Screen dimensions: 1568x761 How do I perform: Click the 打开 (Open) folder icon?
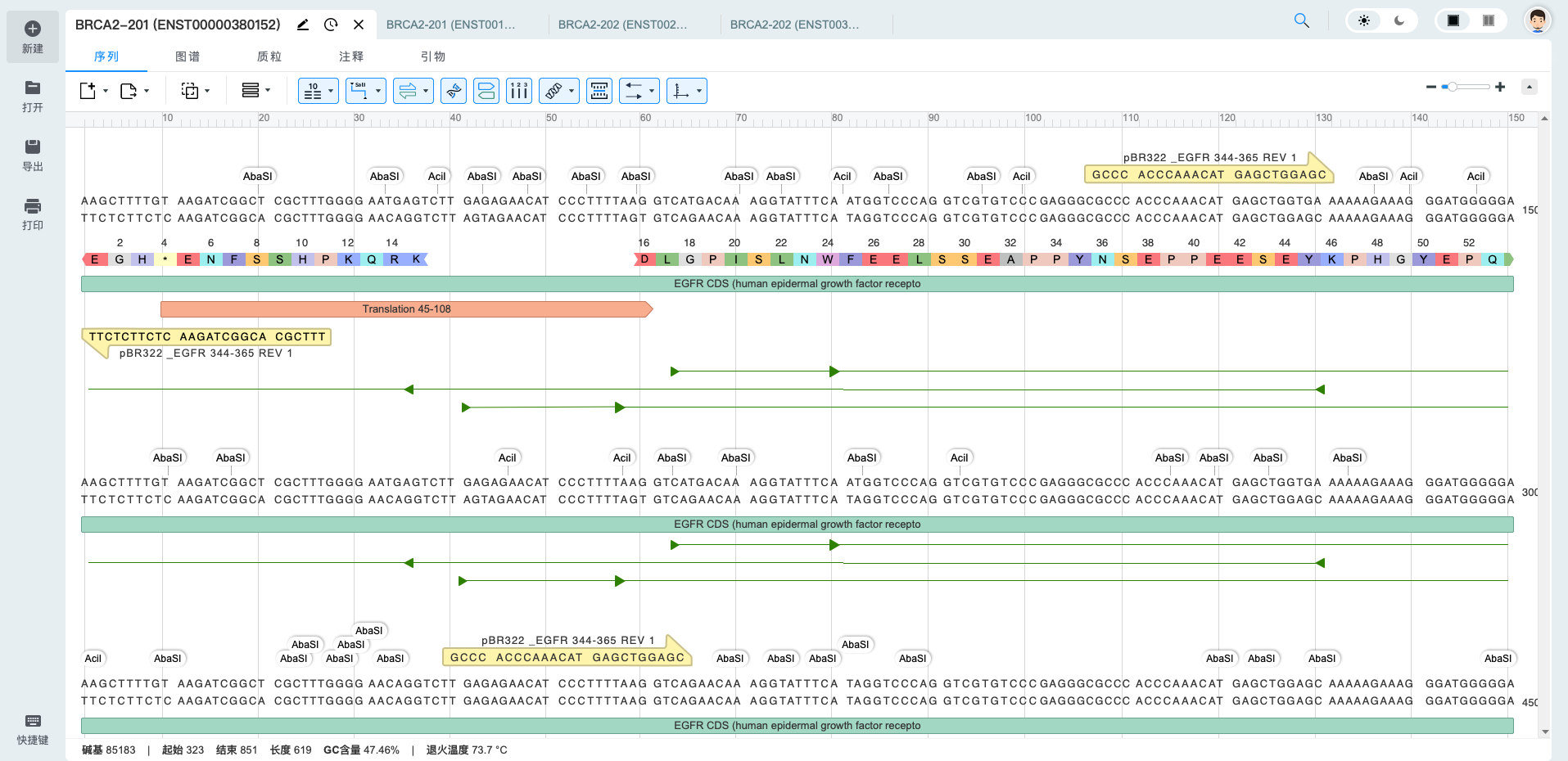[x=33, y=88]
